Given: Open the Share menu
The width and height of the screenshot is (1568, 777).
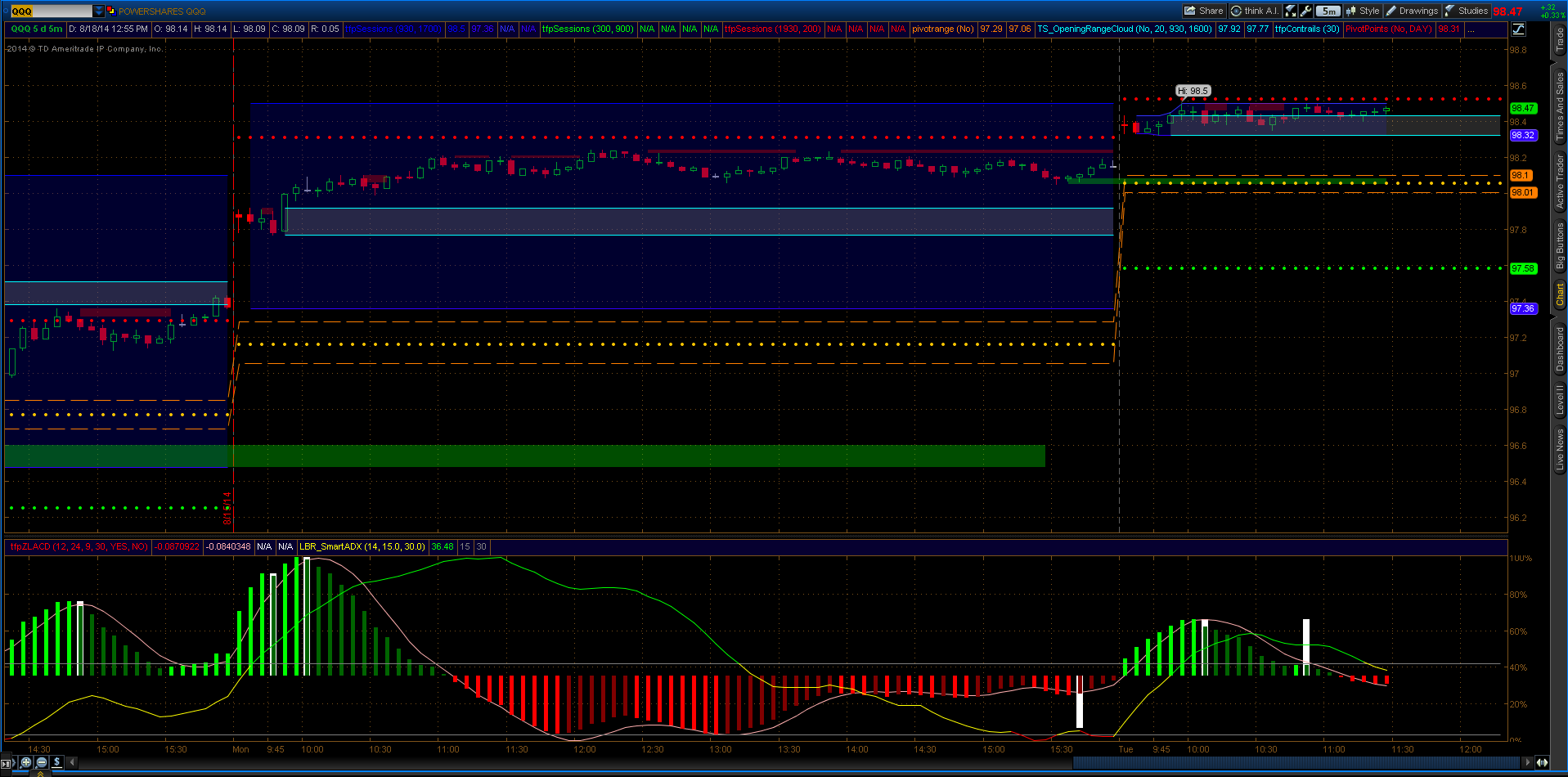Looking at the screenshot, I should pos(1204,11).
